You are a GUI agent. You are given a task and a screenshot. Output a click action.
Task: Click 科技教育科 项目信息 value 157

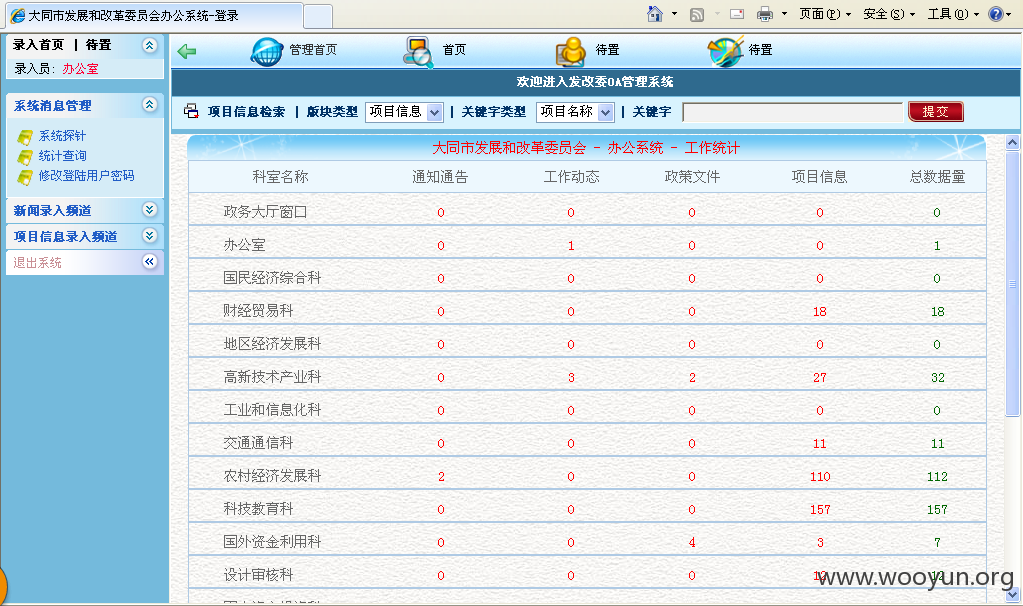pos(820,509)
